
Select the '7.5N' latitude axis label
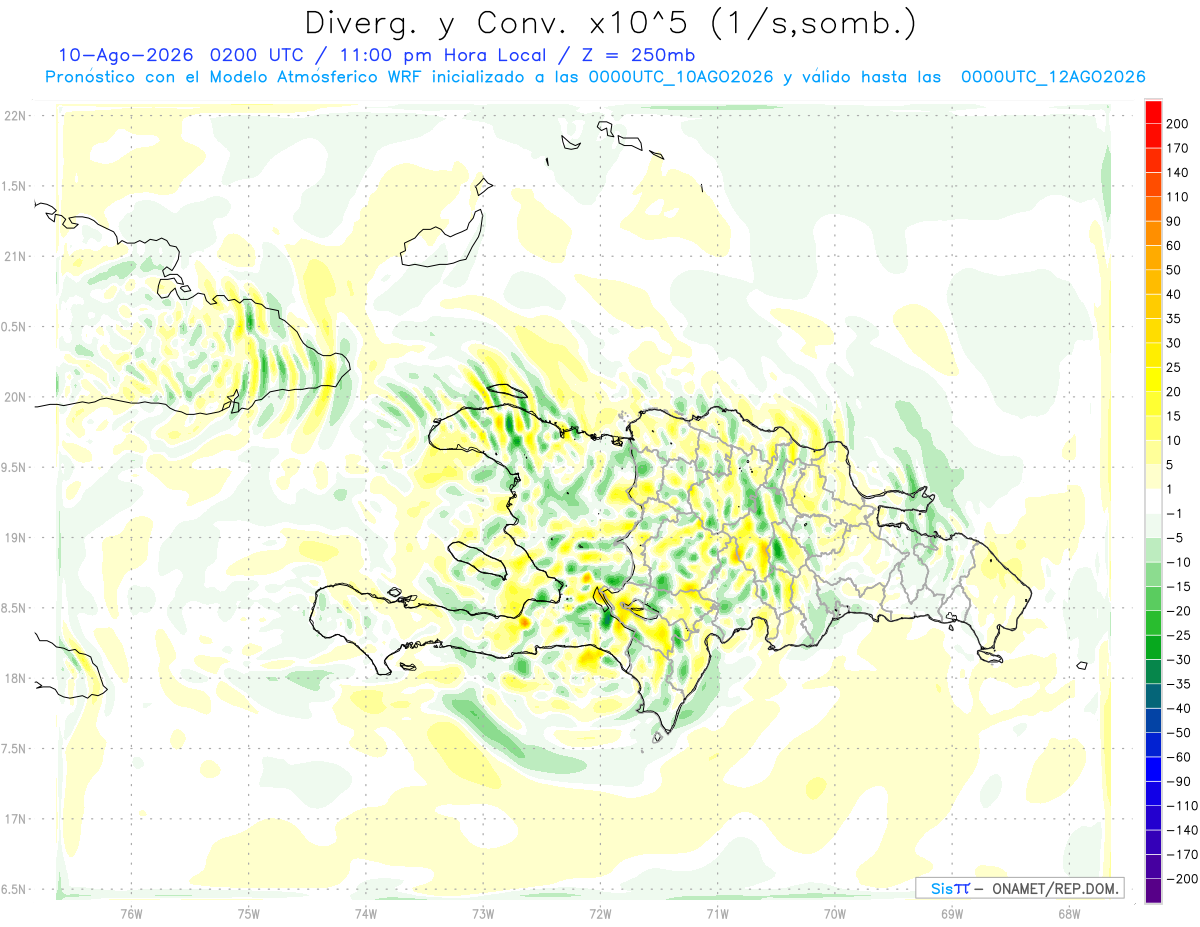pyautogui.click(x=15, y=749)
